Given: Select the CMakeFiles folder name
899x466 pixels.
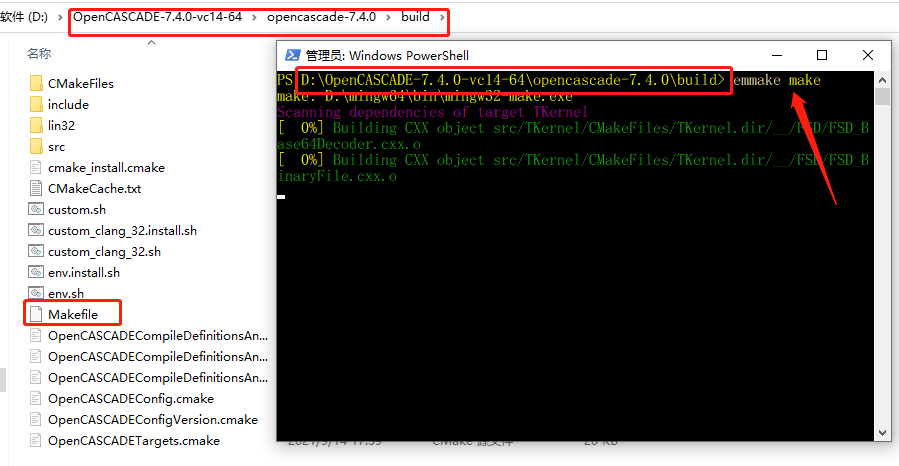Looking at the screenshot, I should point(81,84).
